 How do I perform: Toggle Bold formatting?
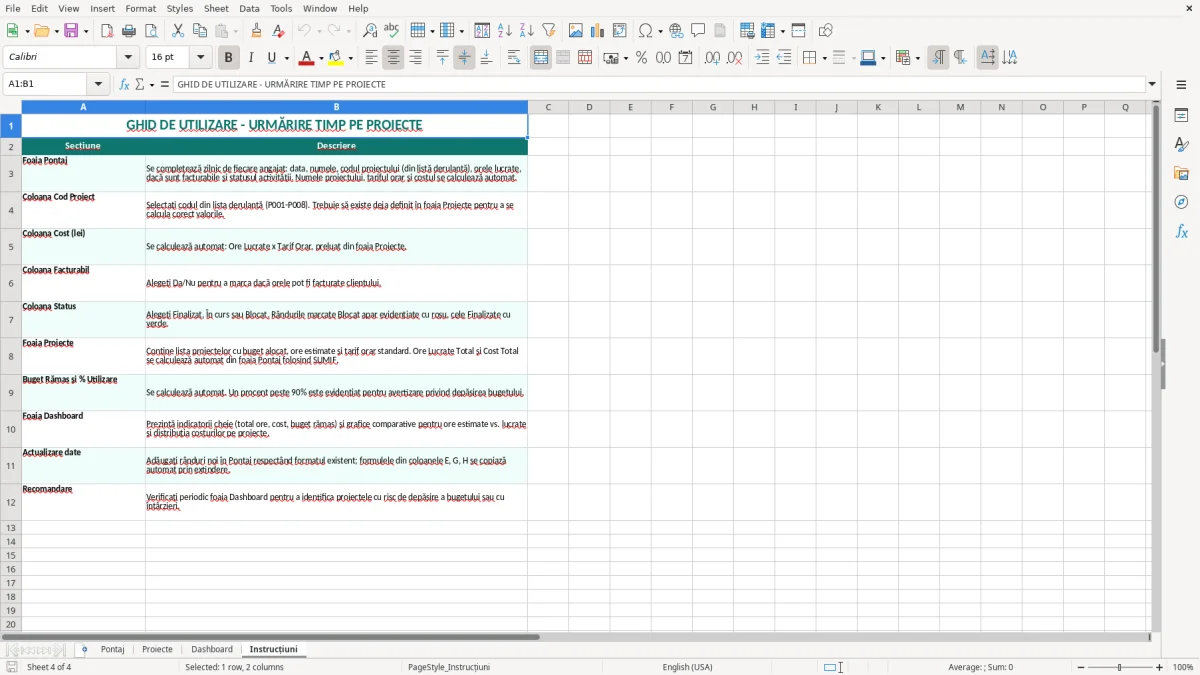click(x=228, y=58)
